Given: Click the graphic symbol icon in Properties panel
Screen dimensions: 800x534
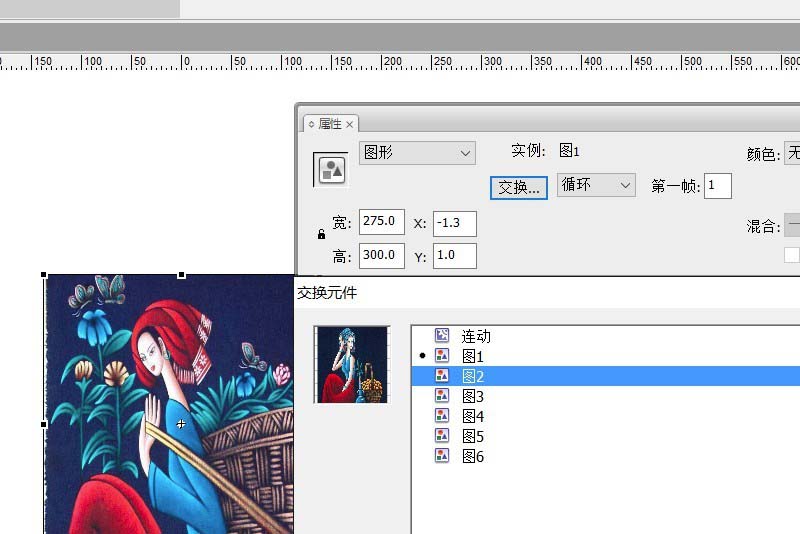Looking at the screenshot, I should point(331,170).
